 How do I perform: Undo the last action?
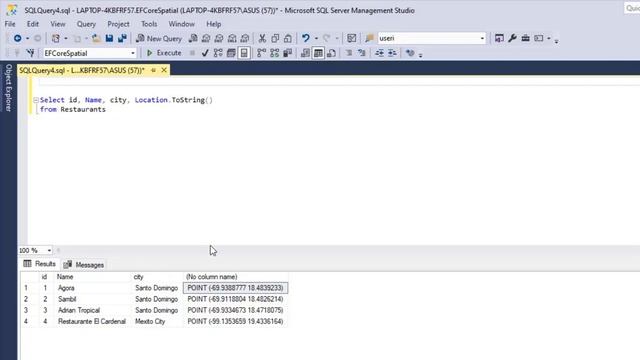click(x=305, y=38)
